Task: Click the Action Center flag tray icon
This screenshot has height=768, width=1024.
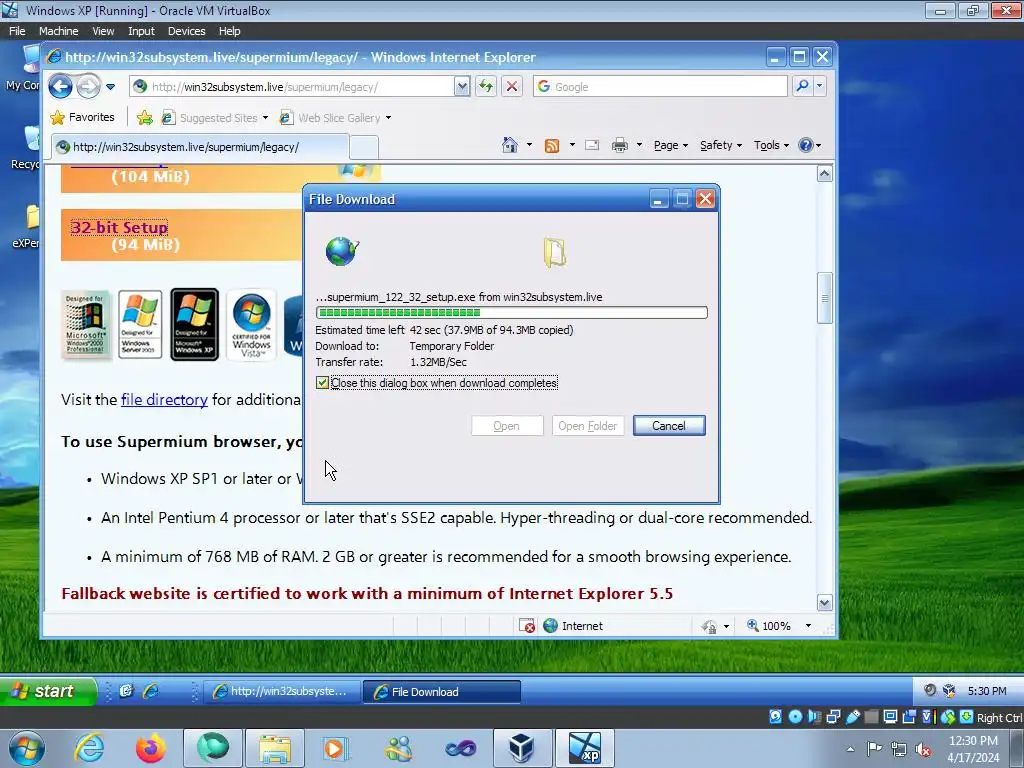Action: (874, 749)
